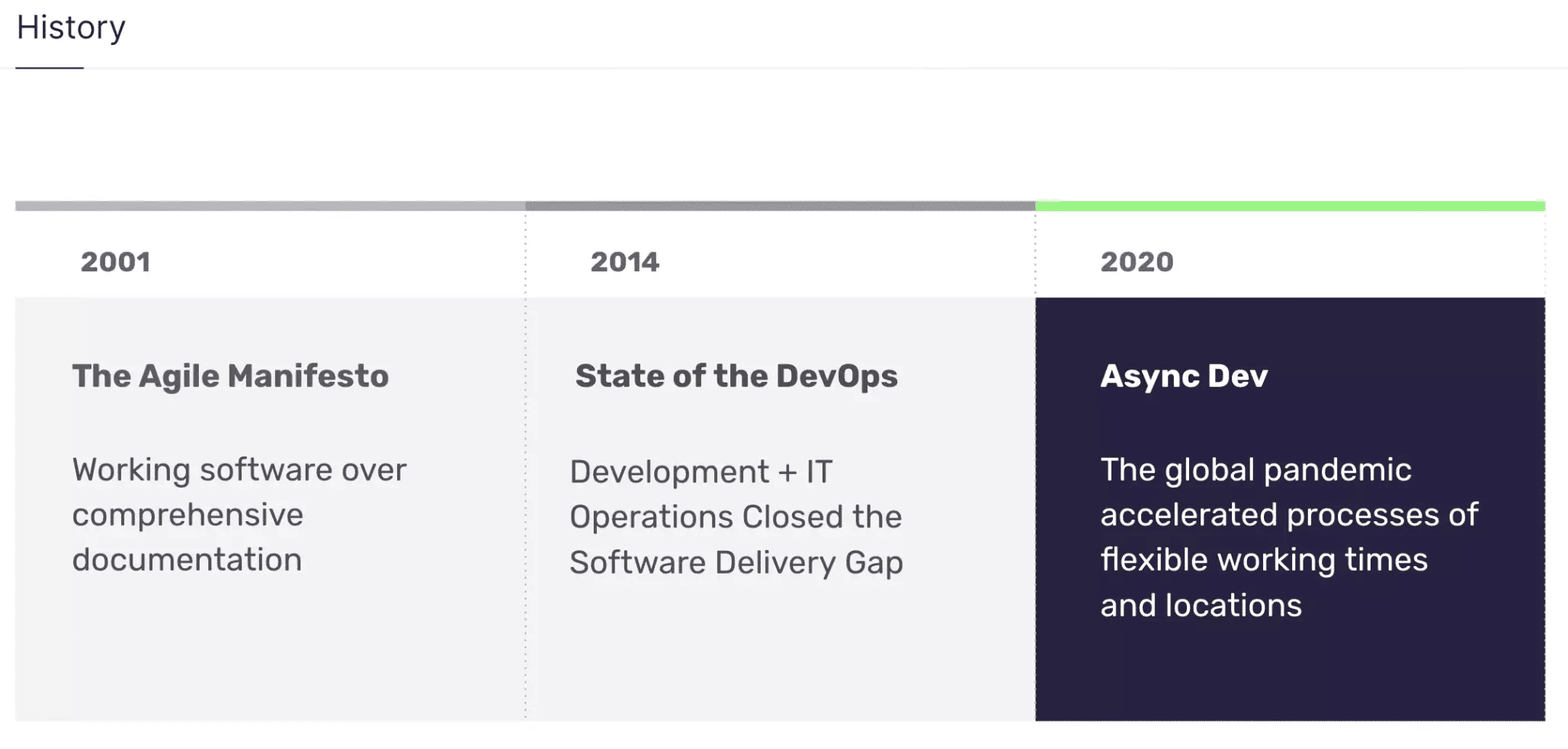Select the 2014 year label

click(624, 261)
